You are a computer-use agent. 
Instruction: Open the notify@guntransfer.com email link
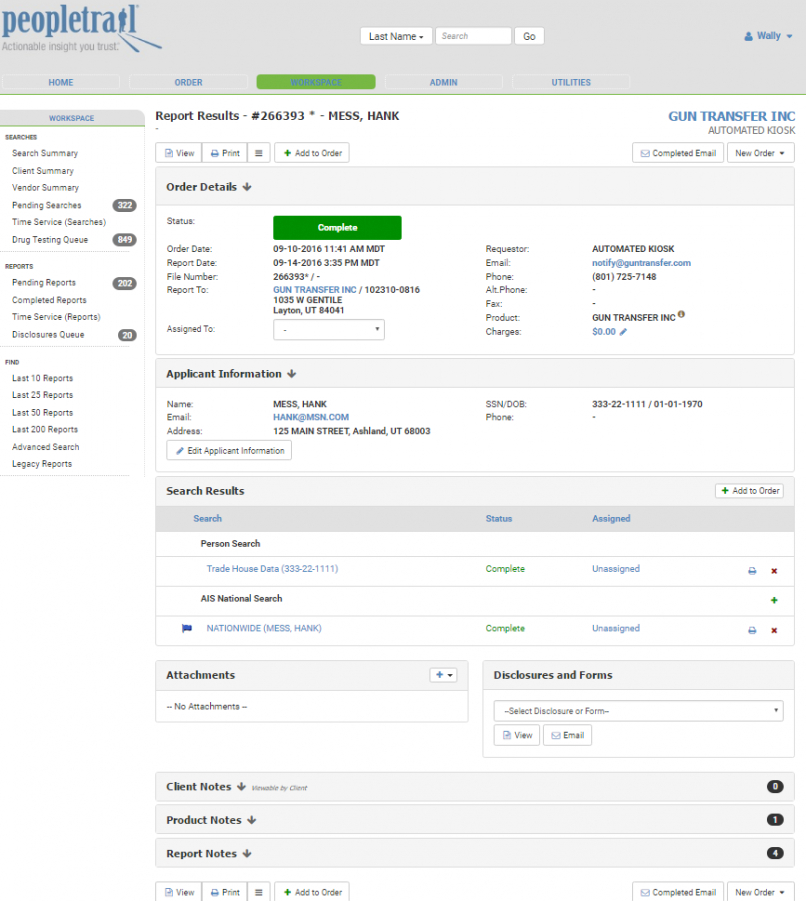click(642, 263)
